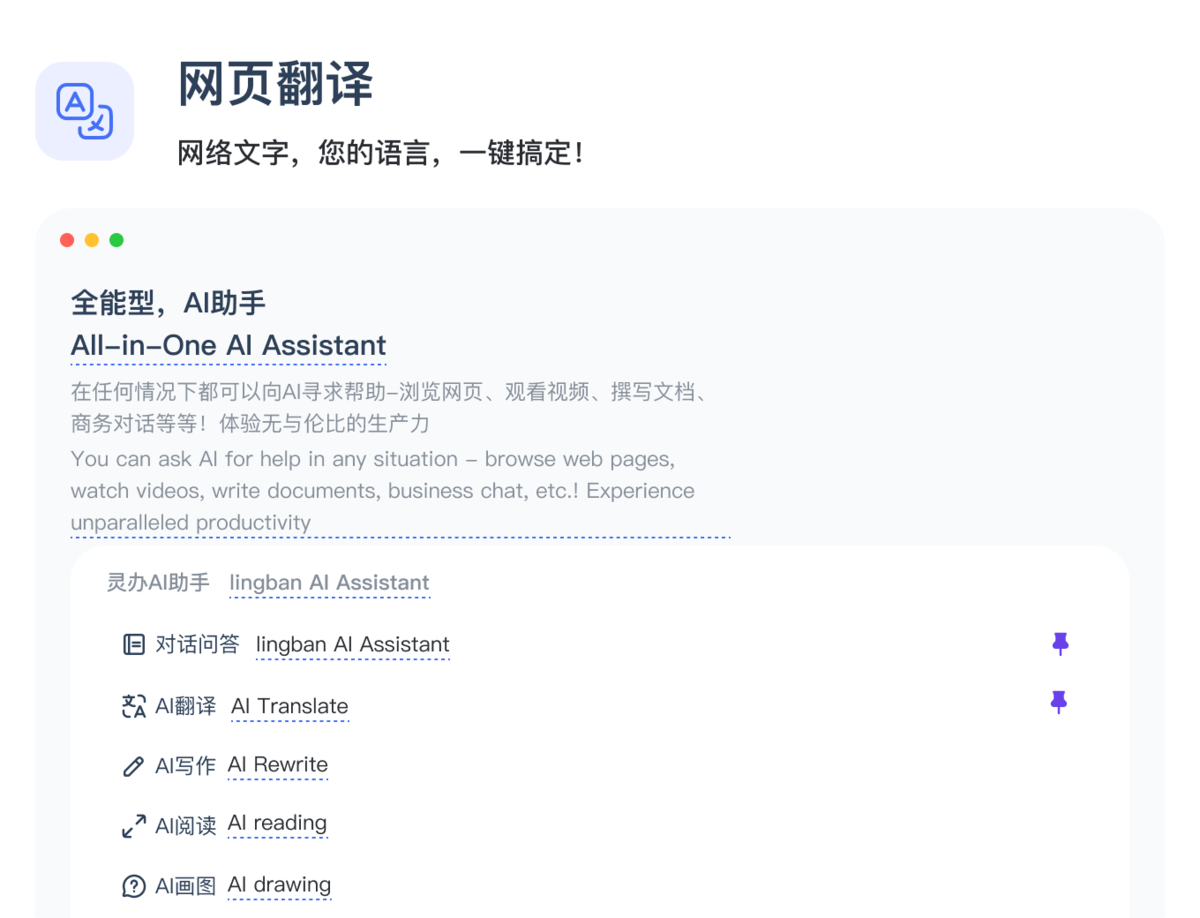Click the AI翻译 translate icon

[x=133, y=706]
